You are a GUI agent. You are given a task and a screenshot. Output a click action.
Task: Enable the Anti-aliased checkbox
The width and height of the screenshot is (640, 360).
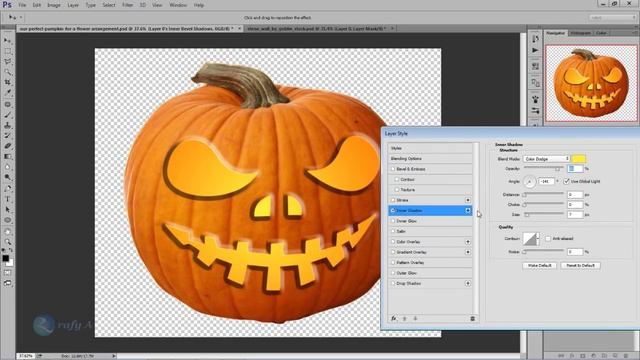click(548, 238)
